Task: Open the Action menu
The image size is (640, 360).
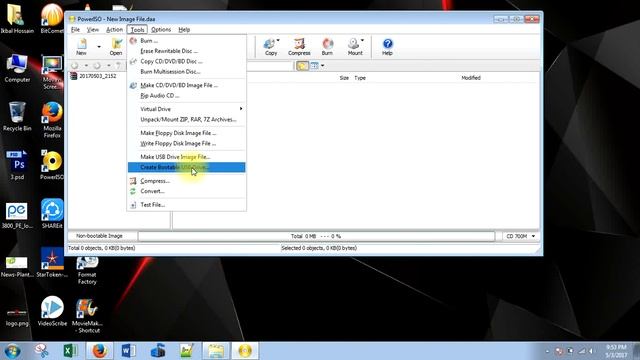Action: [114, 29]
